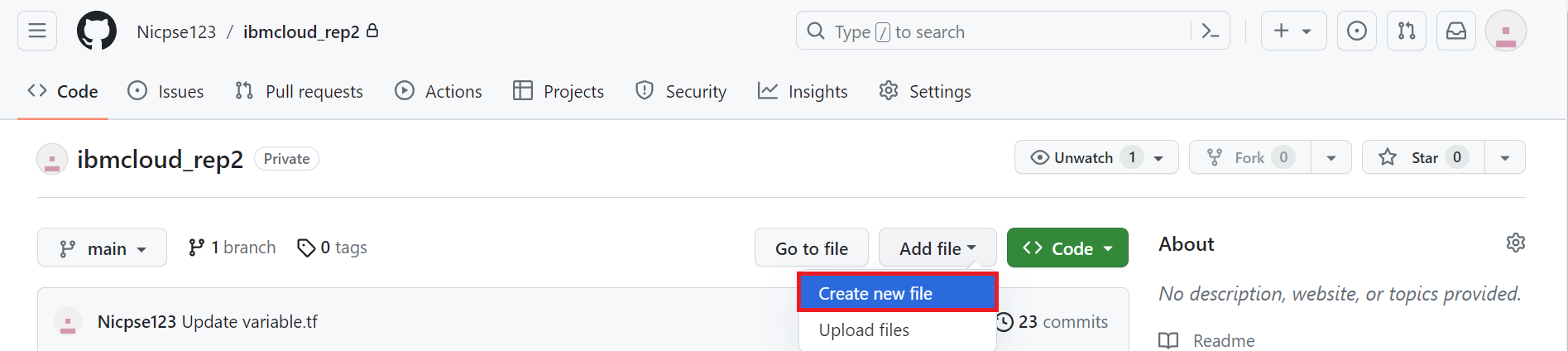Open the green Code dropdown

[x=1067, y=248]
